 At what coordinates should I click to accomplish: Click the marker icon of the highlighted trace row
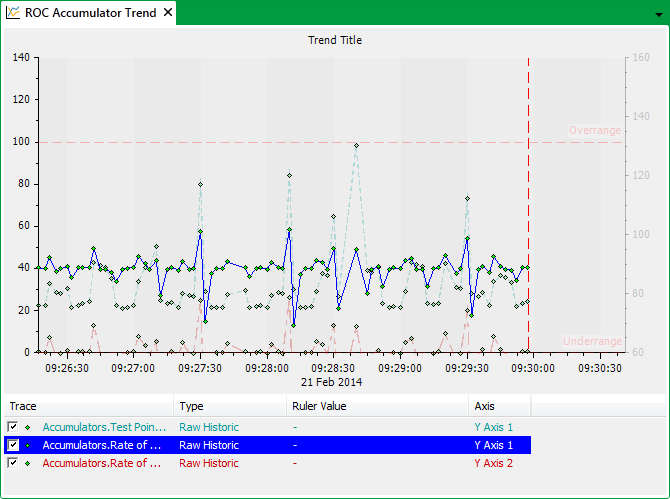[x=27, y=445]
